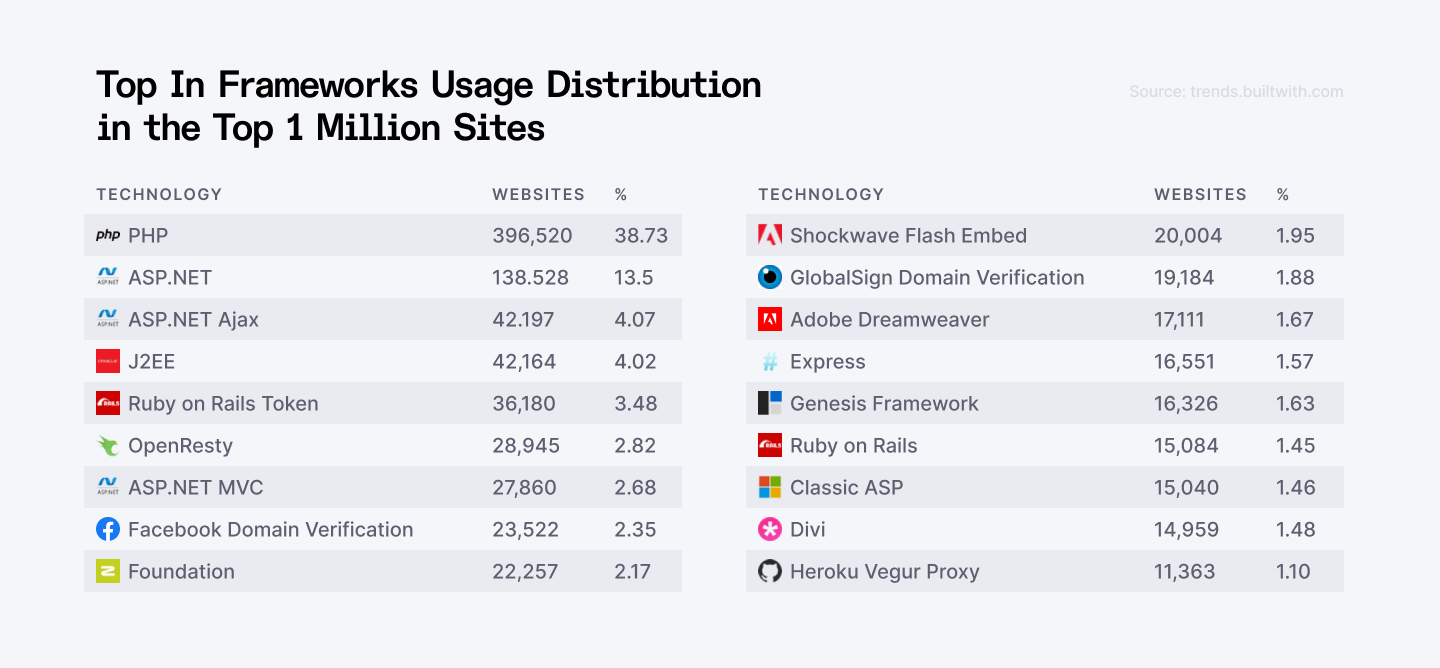Click the Classic ASP Microsoft icon
This screenshot has height=668, width=1440.
coord(770,488)
